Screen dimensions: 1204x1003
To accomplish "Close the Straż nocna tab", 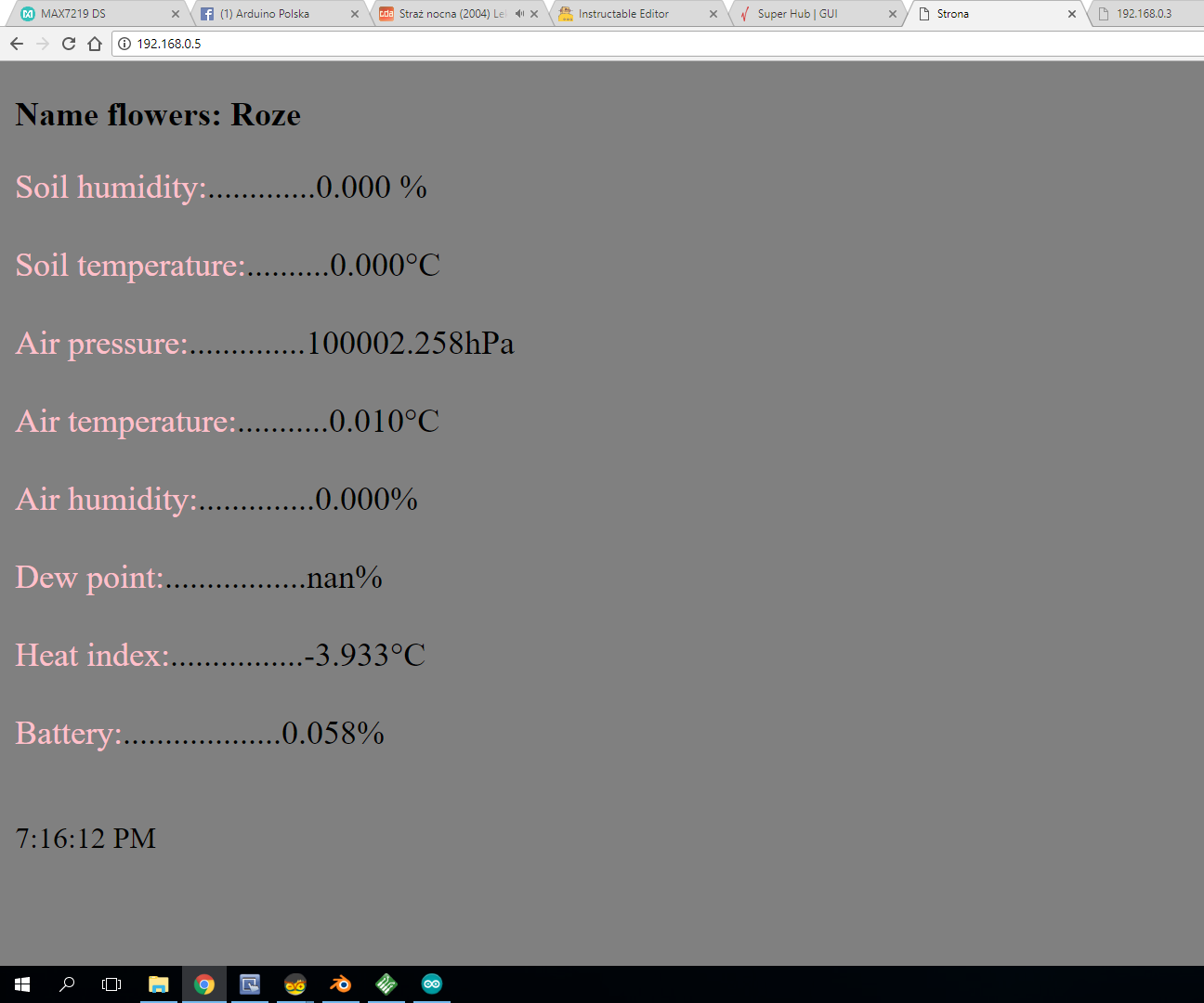I will (x=534, y=14).
